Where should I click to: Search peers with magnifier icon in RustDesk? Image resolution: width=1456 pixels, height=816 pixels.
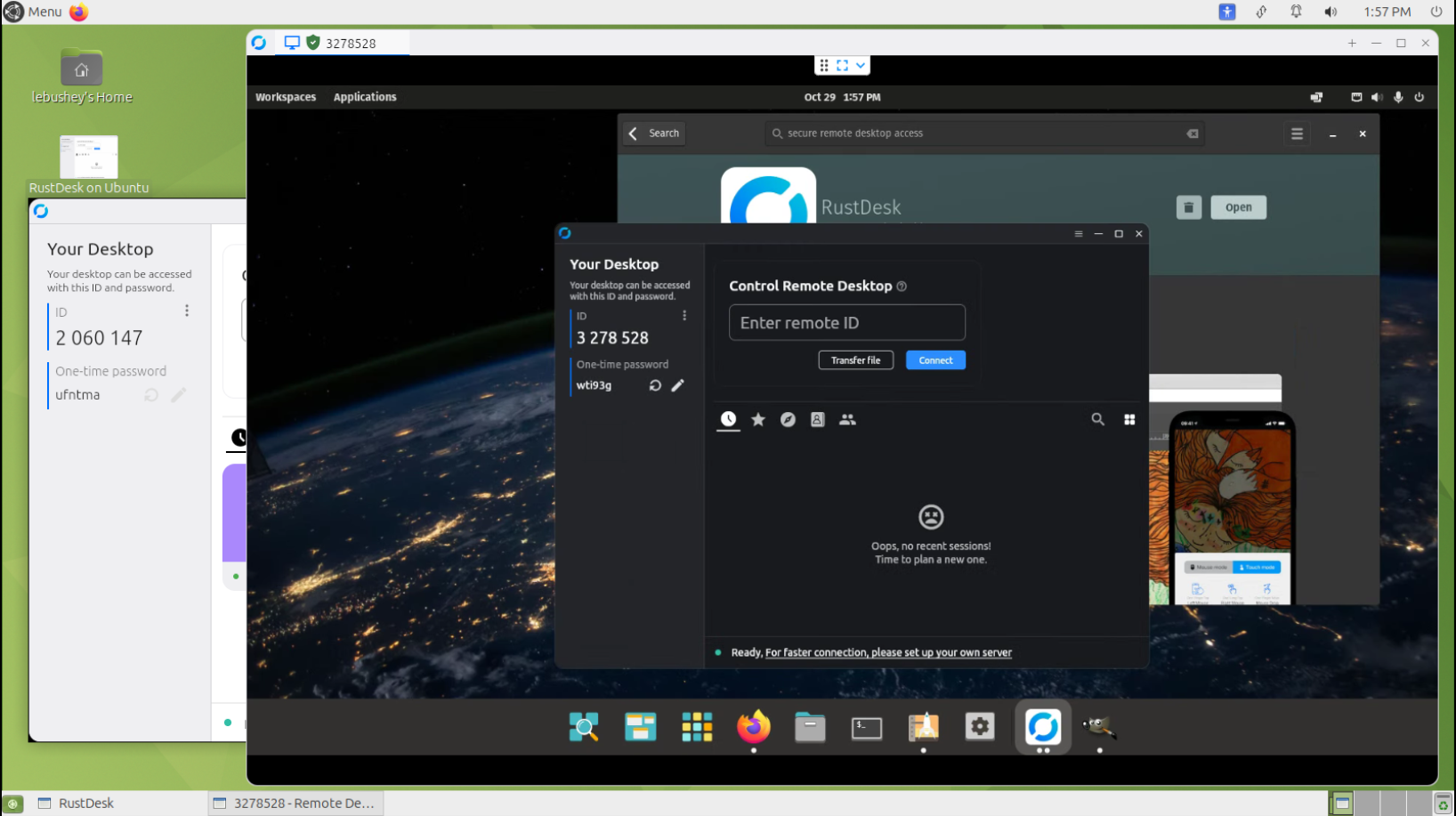coord(1097,419)
